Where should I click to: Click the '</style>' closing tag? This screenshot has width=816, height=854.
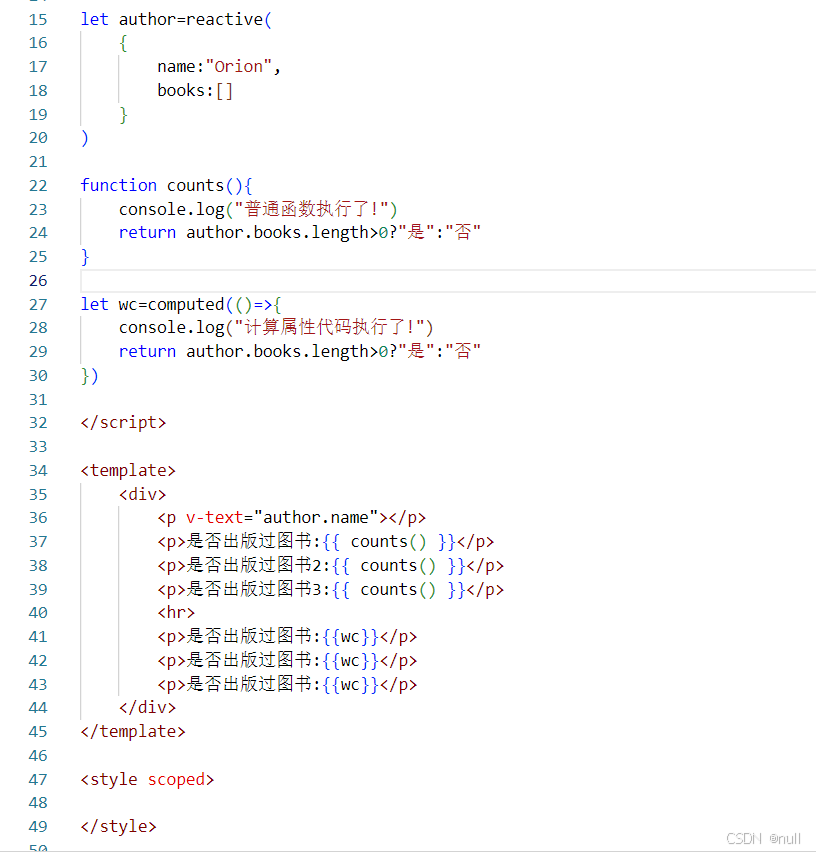tap(118, 826)
